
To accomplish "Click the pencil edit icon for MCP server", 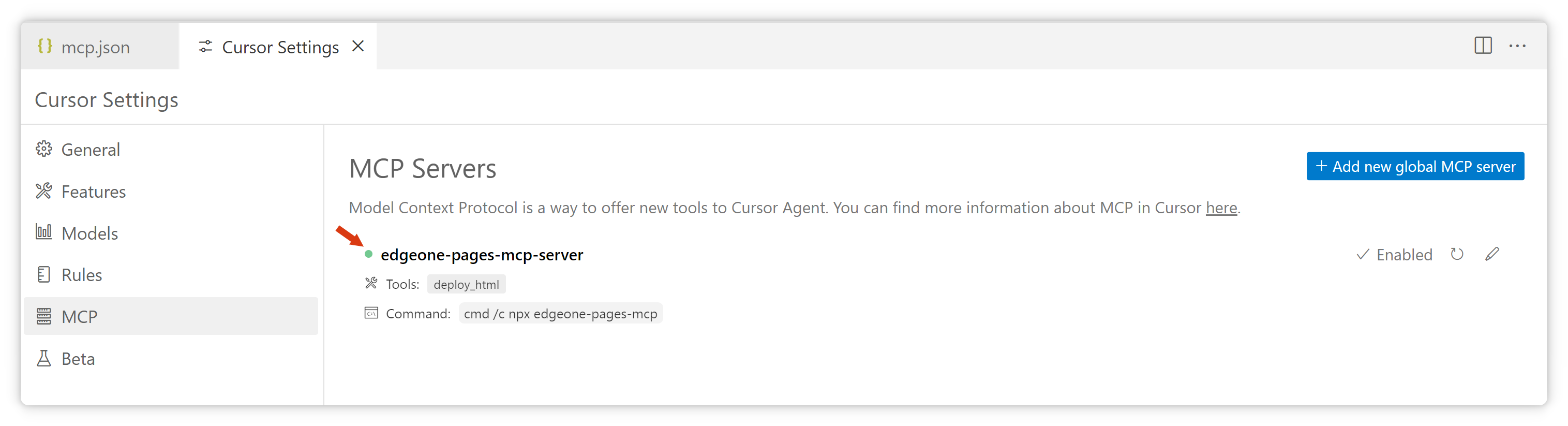I will [x=1492, y=254].
